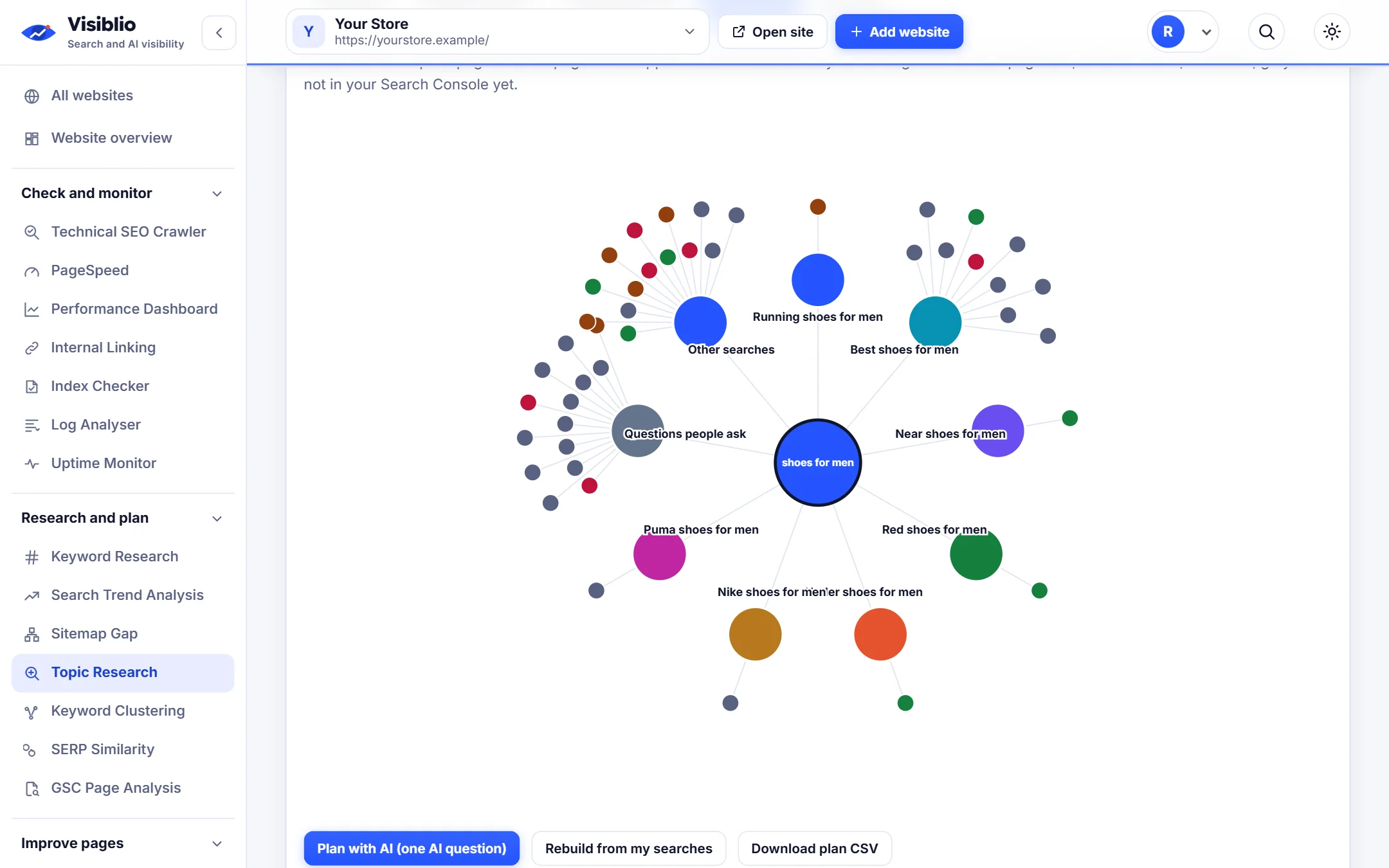
Task: Click Search Trend Analysis arrow icon
Action: [32, 596]
